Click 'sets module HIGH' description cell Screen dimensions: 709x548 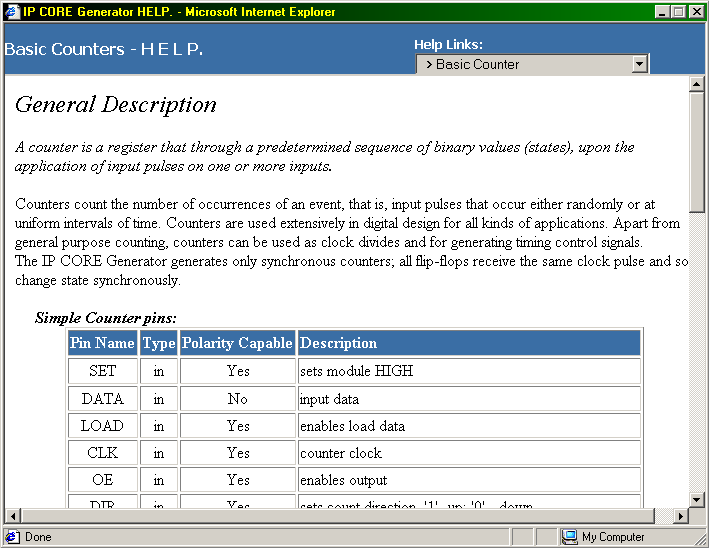click(469, 371)
